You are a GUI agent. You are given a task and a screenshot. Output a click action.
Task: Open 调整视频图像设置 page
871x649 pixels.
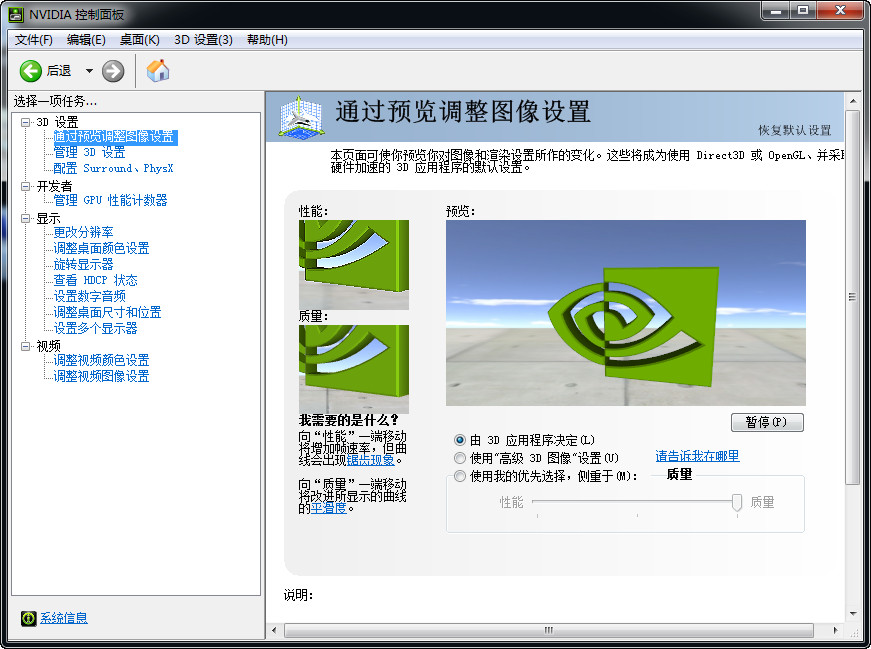pyautogui.click(x=101, y=376)
